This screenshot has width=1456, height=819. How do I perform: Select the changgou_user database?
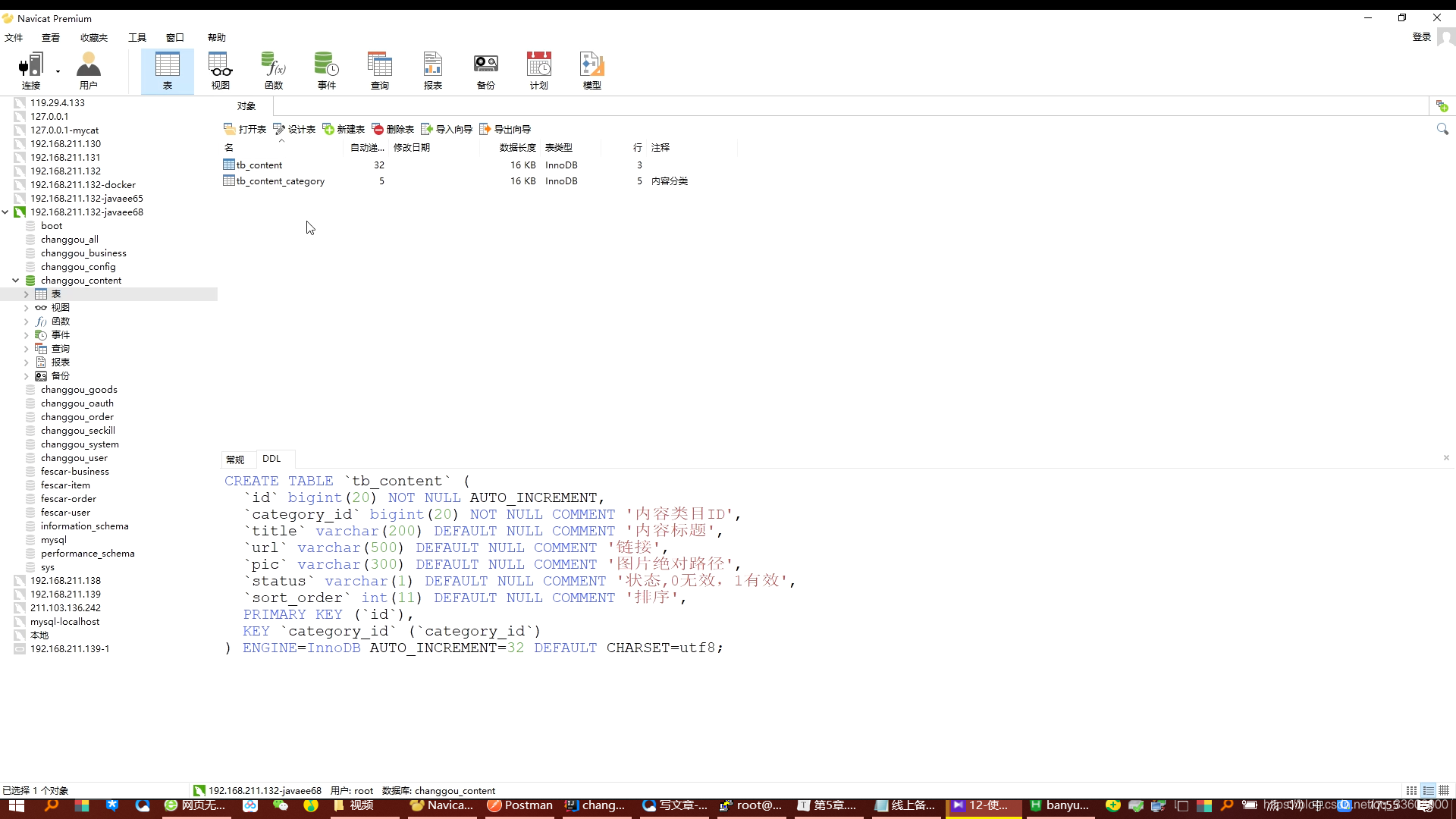tap(74, 458)
